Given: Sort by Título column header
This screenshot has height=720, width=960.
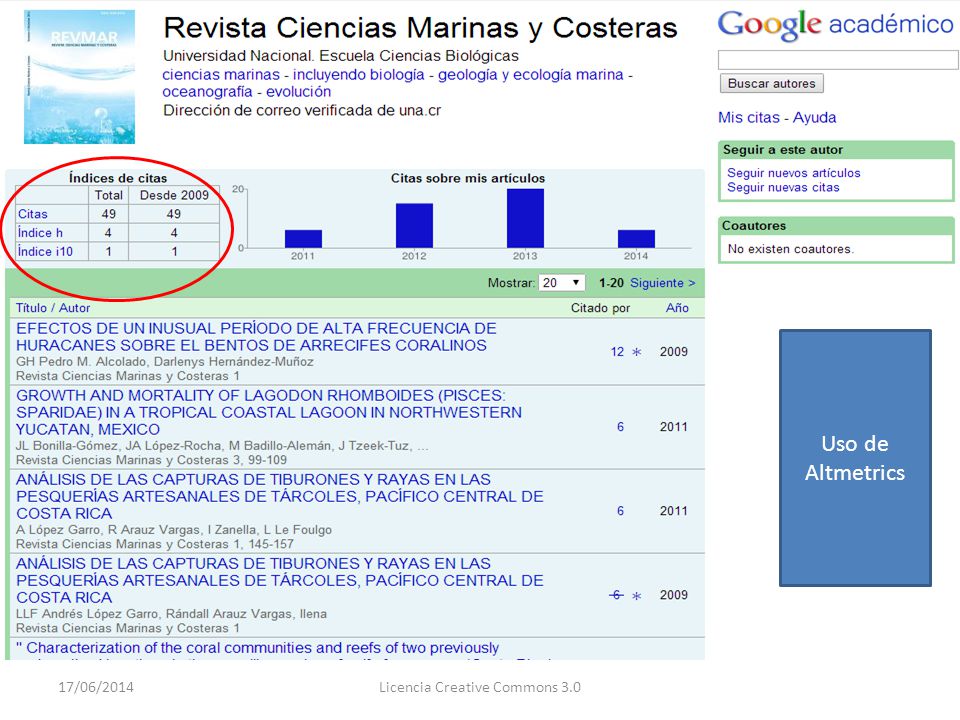Looking at the screenshot, I should 31,308.
